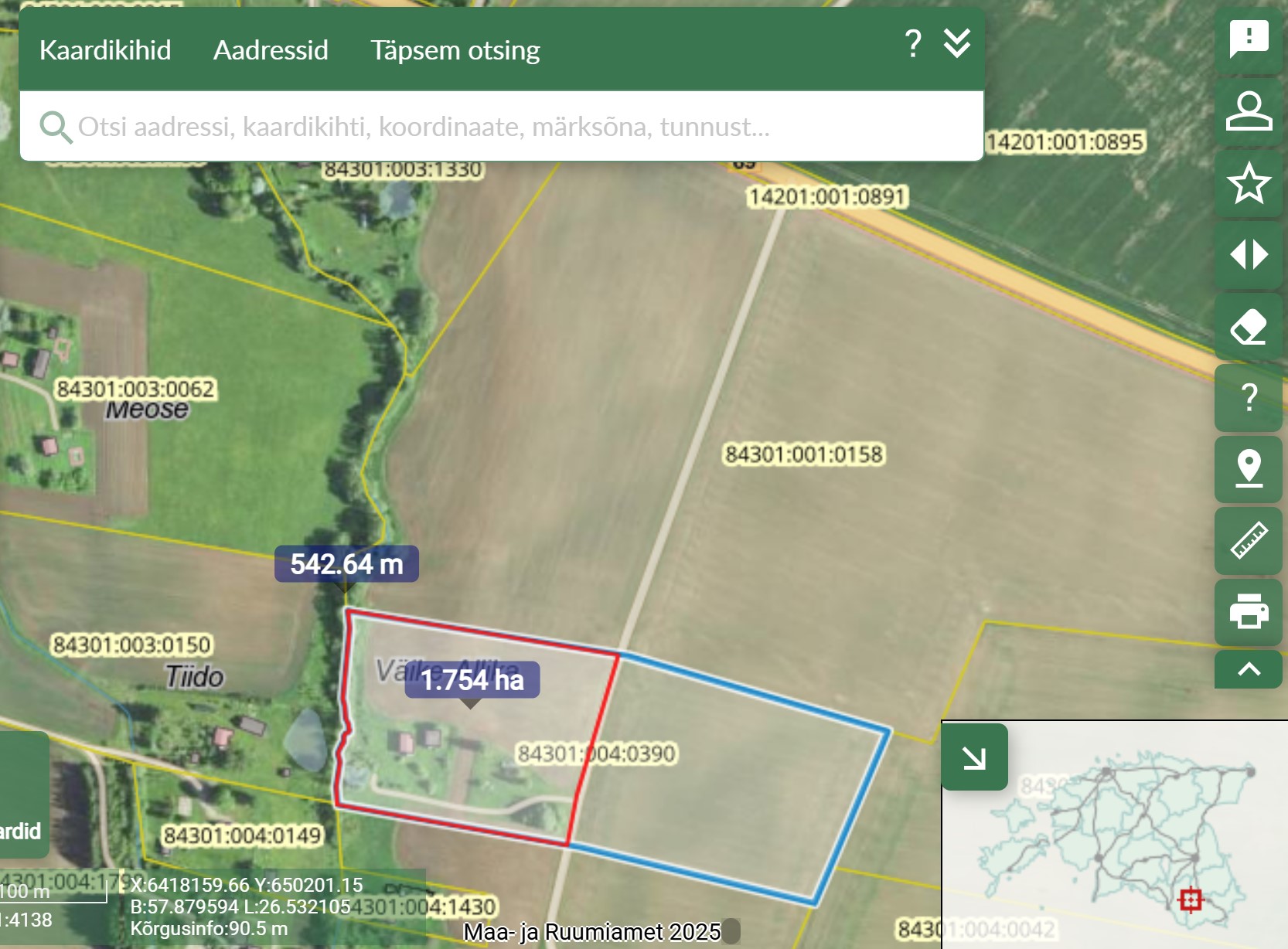Click parcel label 84301:004:0390
This screenshot has width=1288, height=949.
596,753
